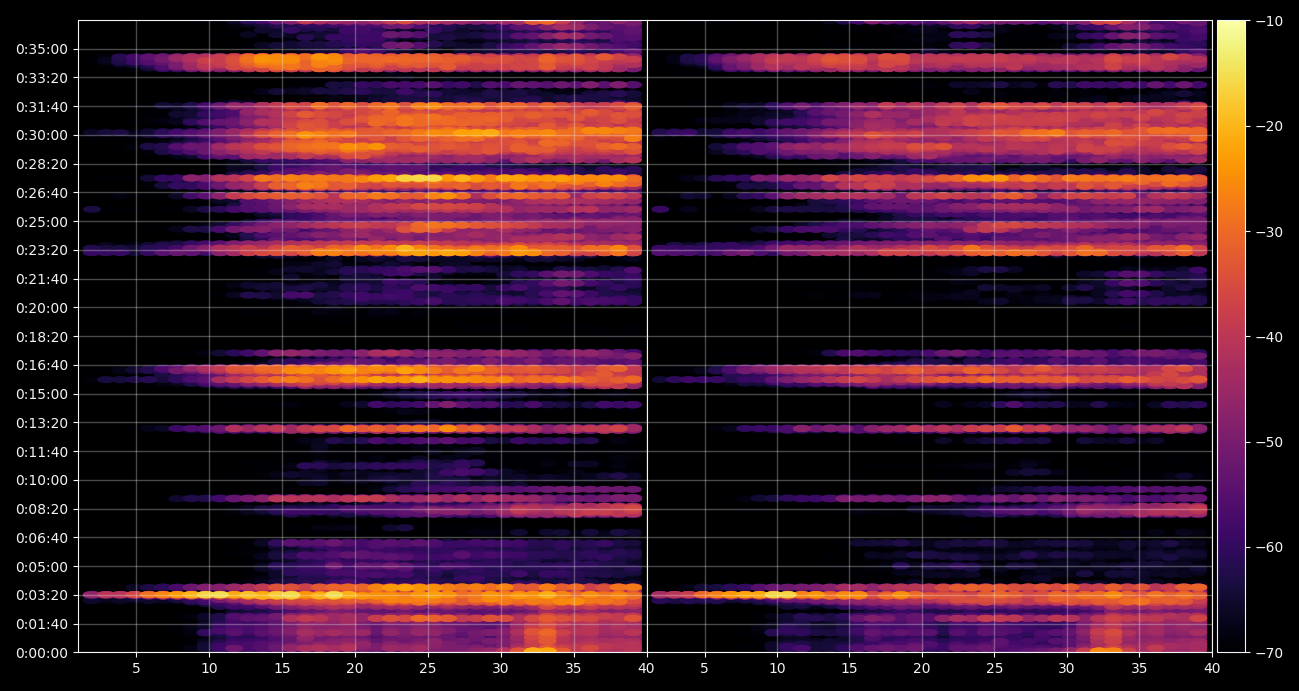Click the 0:23:20 time axis label
Viewport: 1299px width, 691px height.
[x=41, y=250]
